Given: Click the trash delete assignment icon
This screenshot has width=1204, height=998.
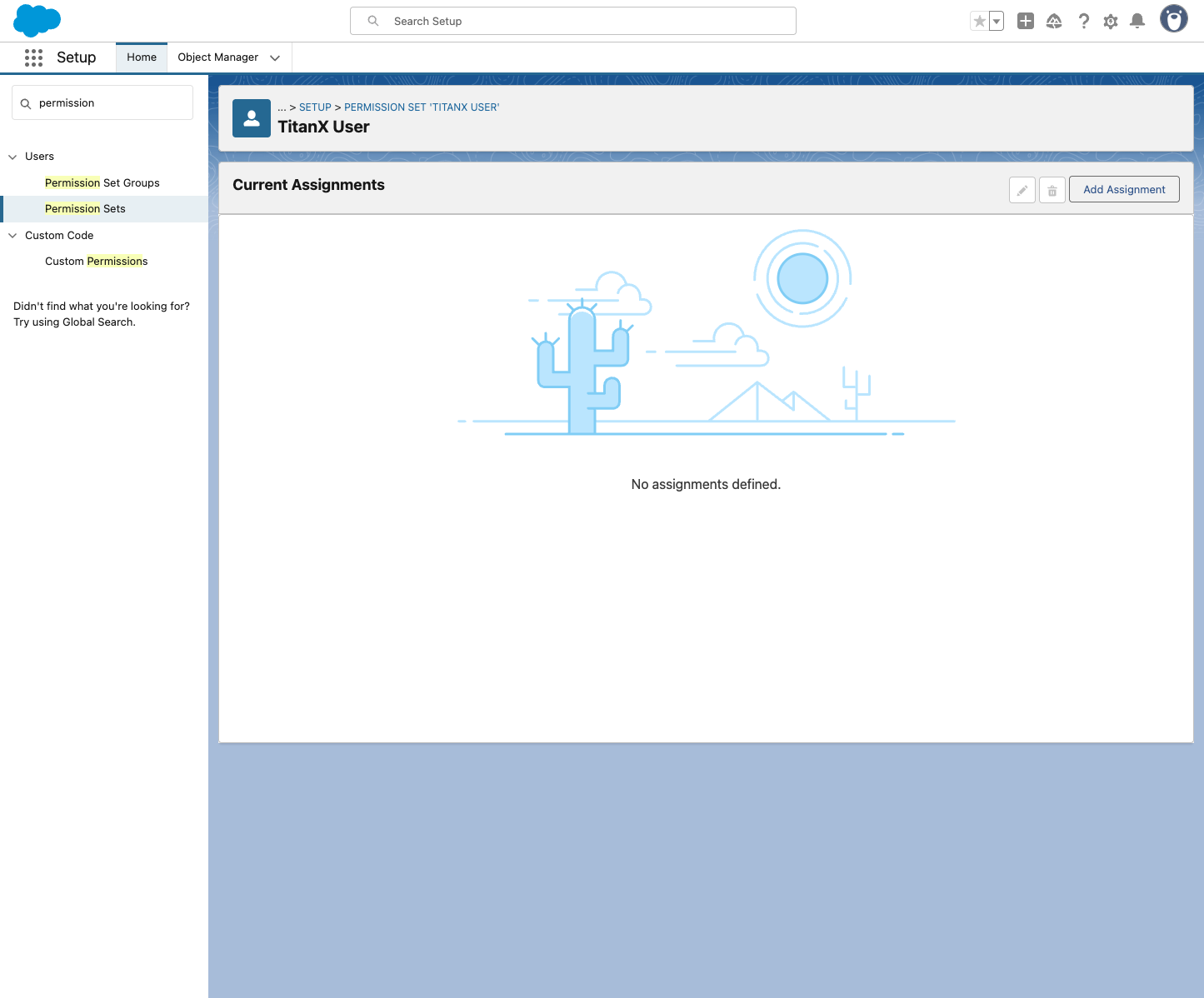Looking at the screenshot, I should tap(1052, 190).
